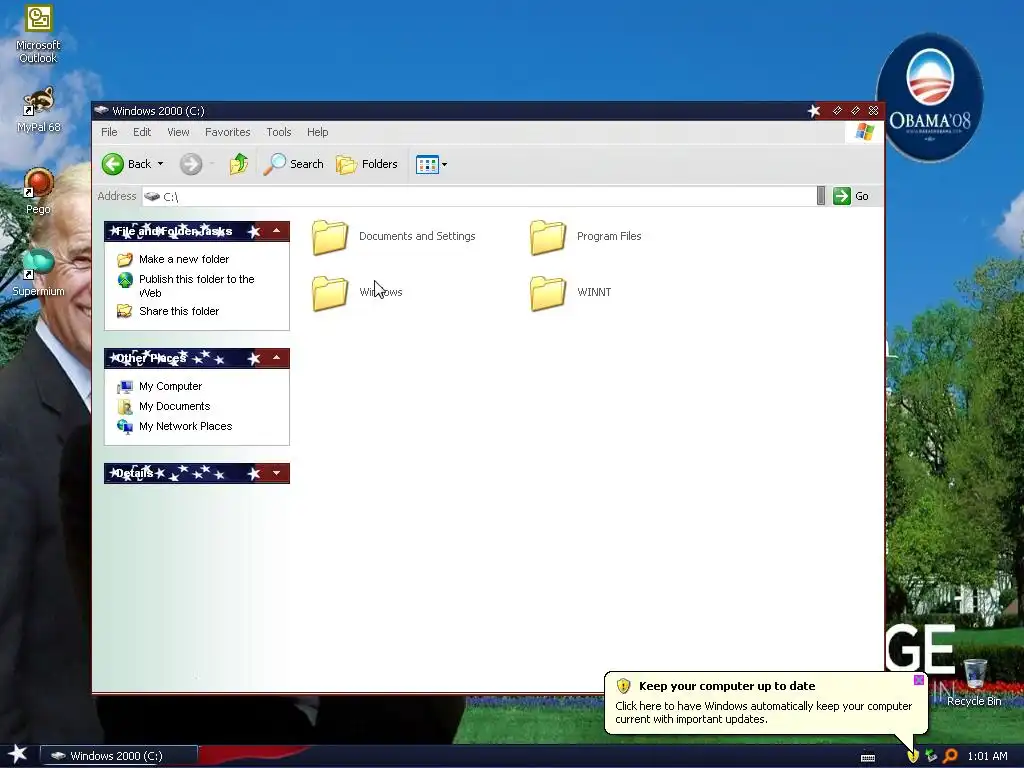This screenshot has height=768, width=1024.
Task: Open the Help menu
Action: tap(317, 132)
